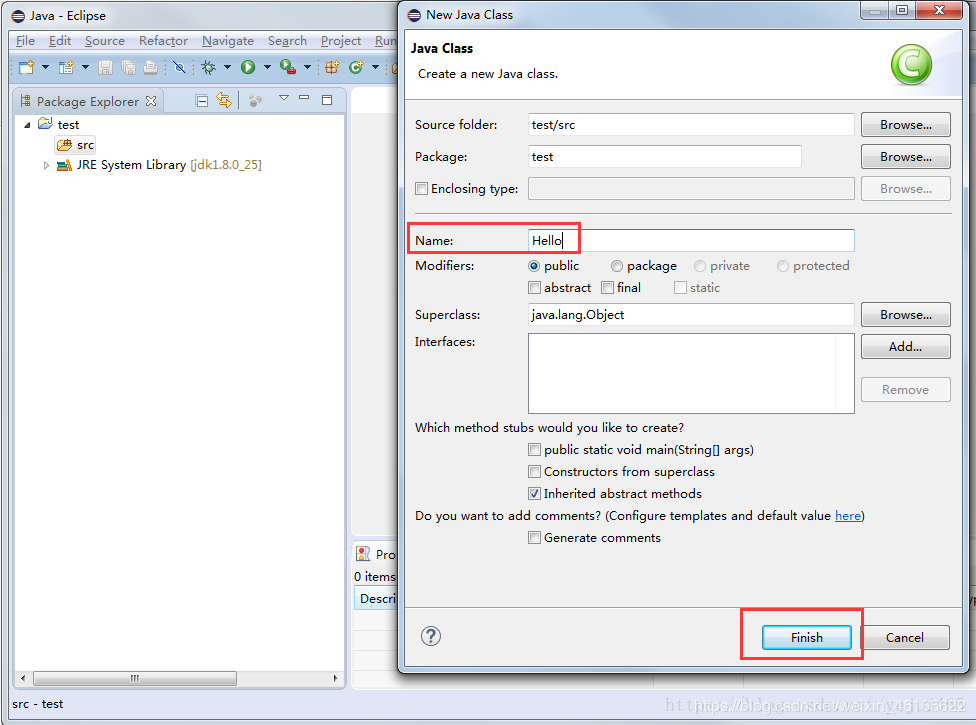Click the Problems view icon

point(363,553)
